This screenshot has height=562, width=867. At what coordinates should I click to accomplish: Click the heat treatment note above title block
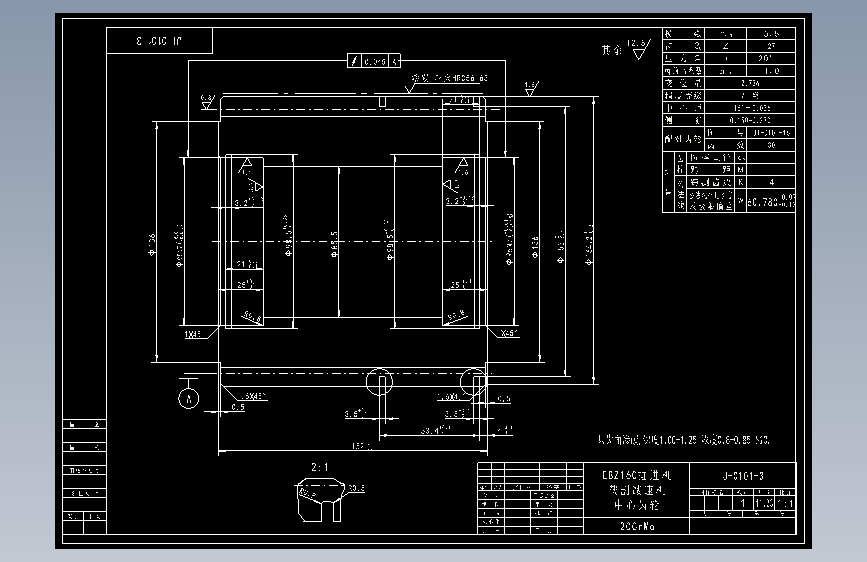pyautogui.click(x=683, y=440)
